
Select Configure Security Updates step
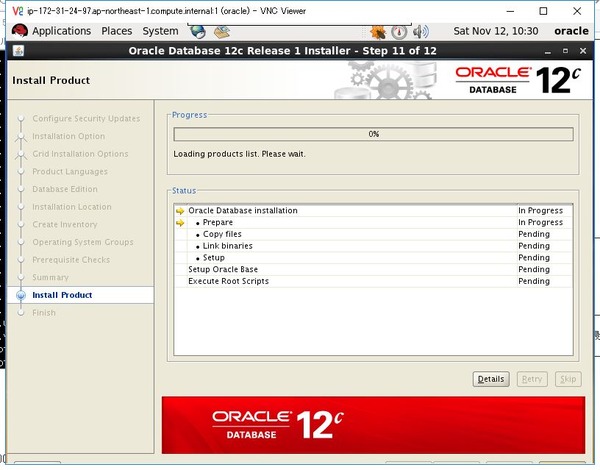86,119
